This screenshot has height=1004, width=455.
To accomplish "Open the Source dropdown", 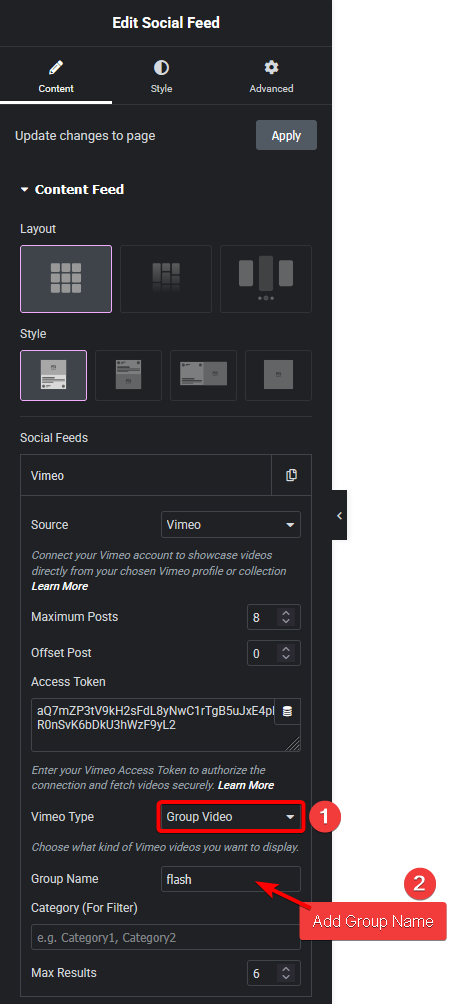I will 230,524.
